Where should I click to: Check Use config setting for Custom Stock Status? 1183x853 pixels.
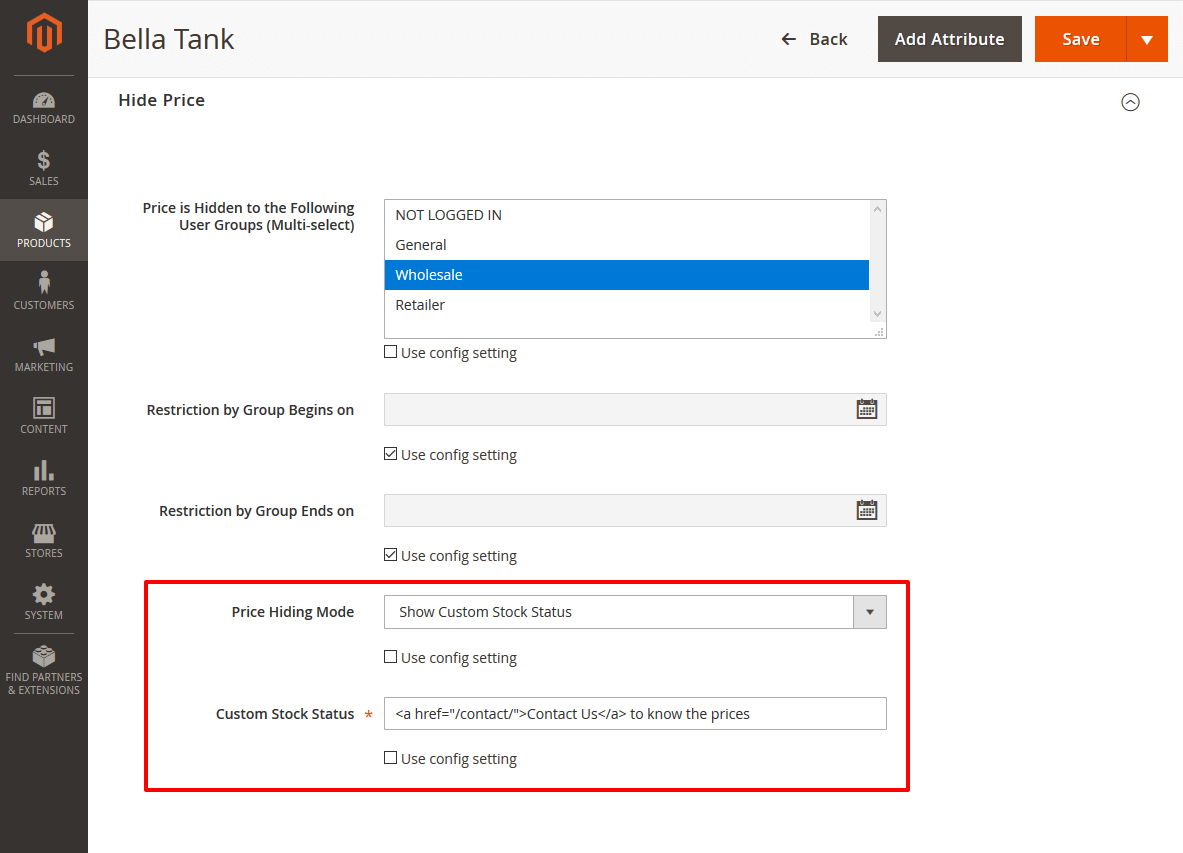click(x=391, y=758)
